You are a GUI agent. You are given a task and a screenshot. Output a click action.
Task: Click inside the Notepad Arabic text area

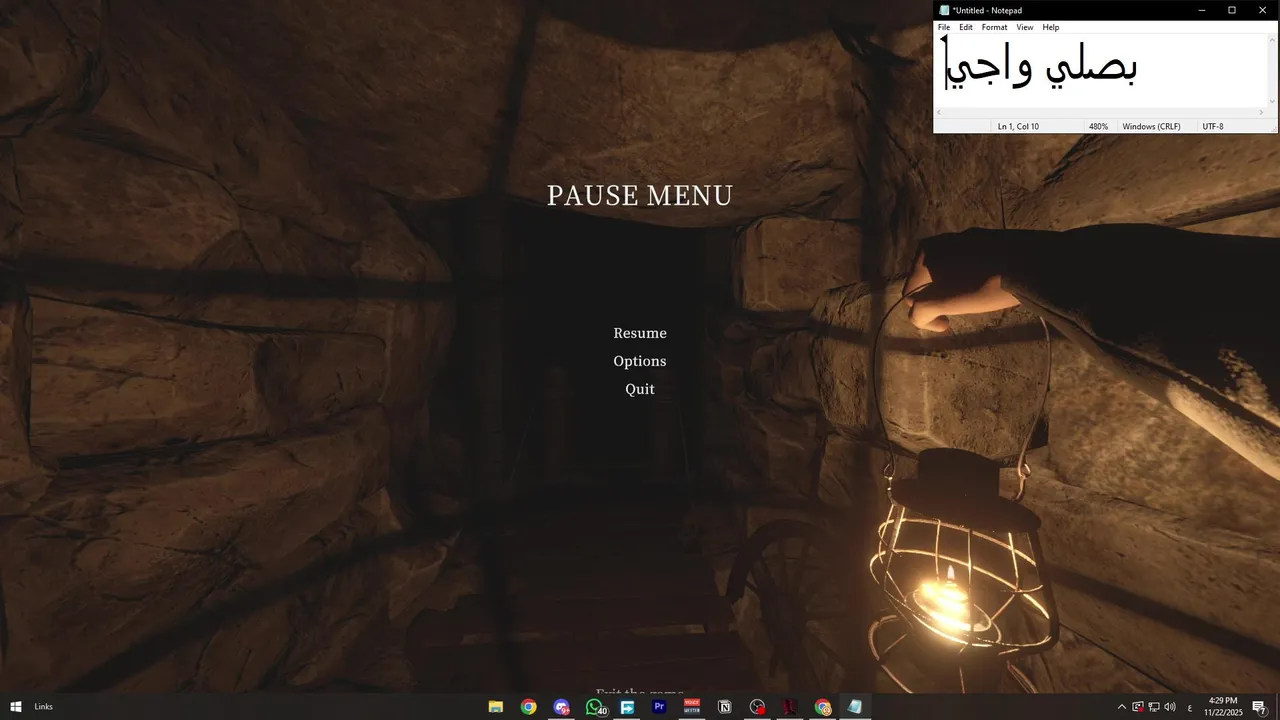coord(1101,70)
